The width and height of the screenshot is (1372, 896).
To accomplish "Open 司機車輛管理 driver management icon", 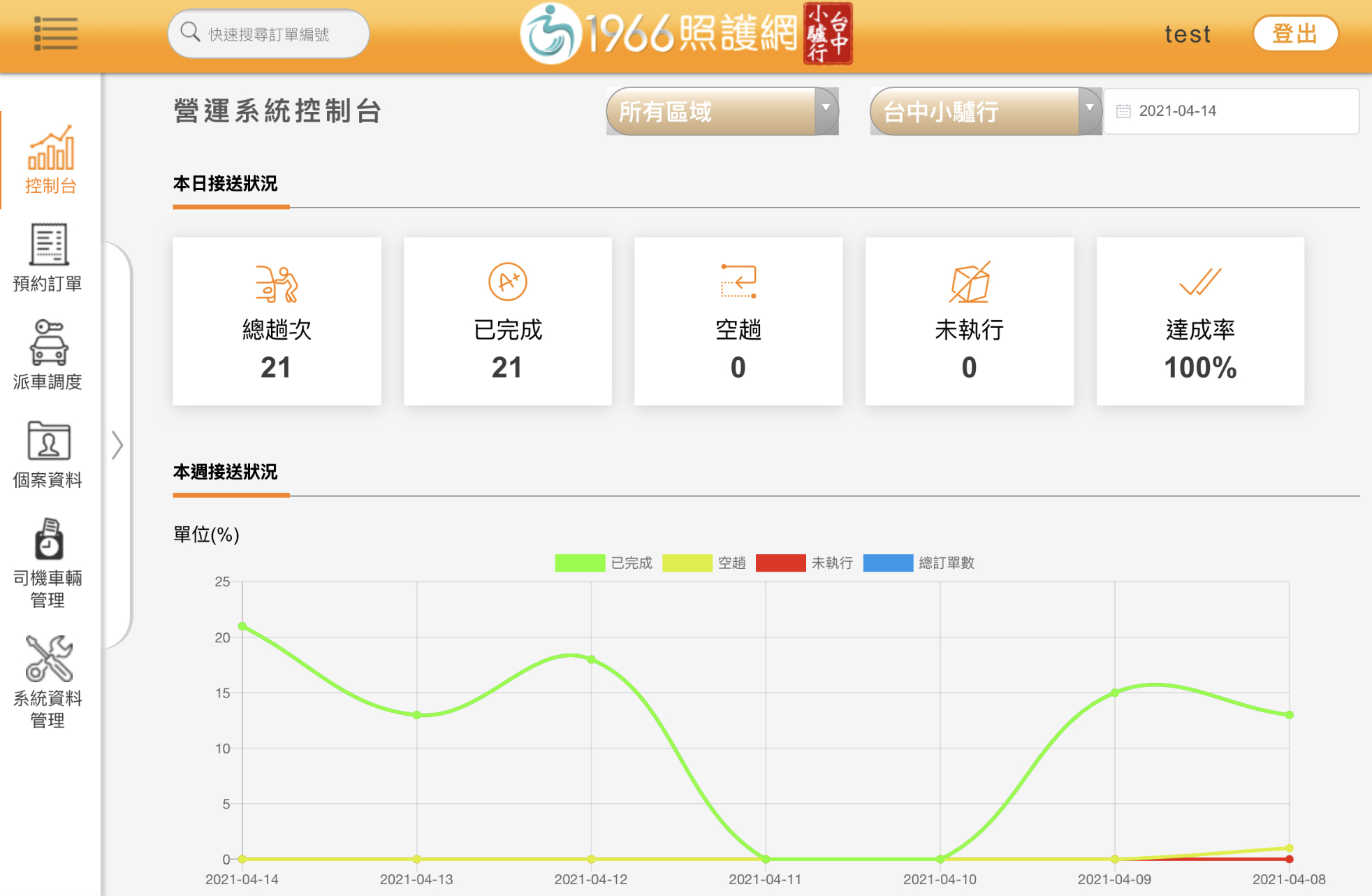I will [48, 539].
